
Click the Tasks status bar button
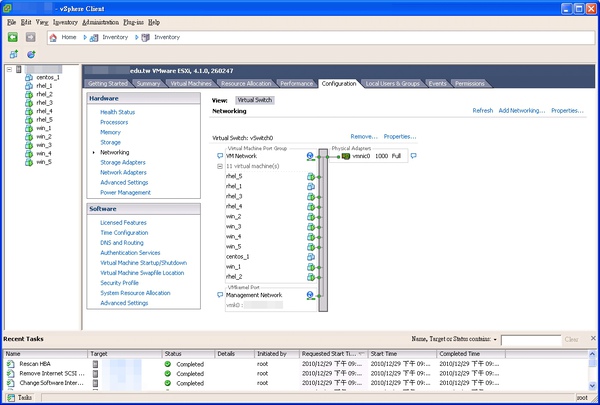point(20,398)
